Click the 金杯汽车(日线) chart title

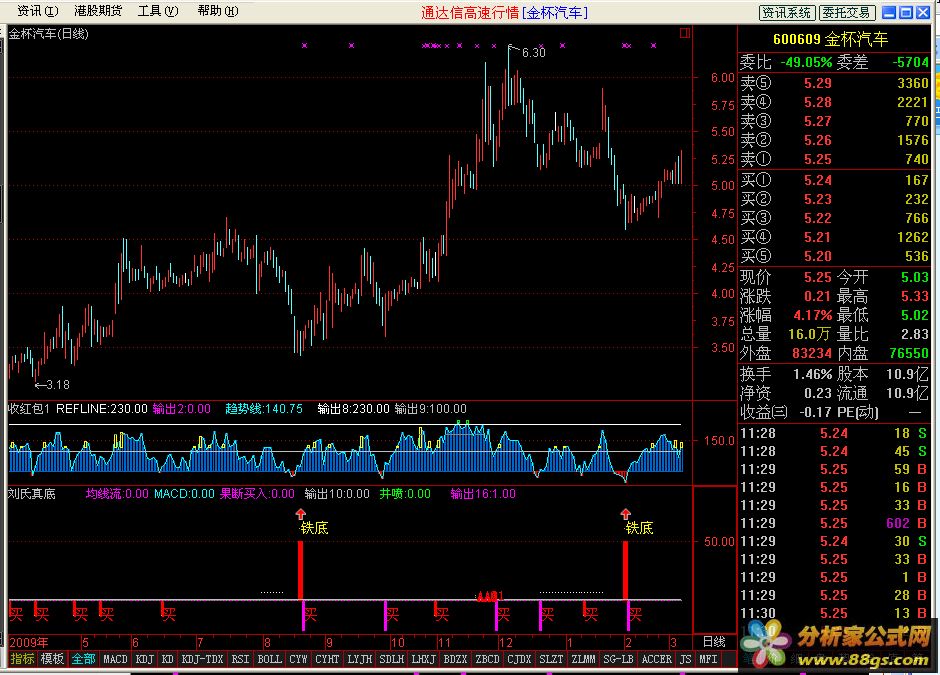[49, 34]
